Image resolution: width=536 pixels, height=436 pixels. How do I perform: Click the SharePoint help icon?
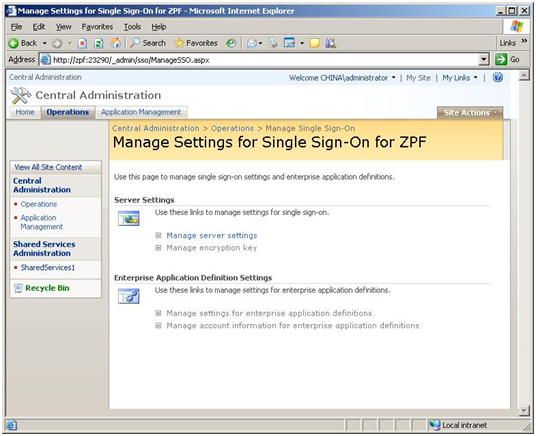tap(498, 78)
